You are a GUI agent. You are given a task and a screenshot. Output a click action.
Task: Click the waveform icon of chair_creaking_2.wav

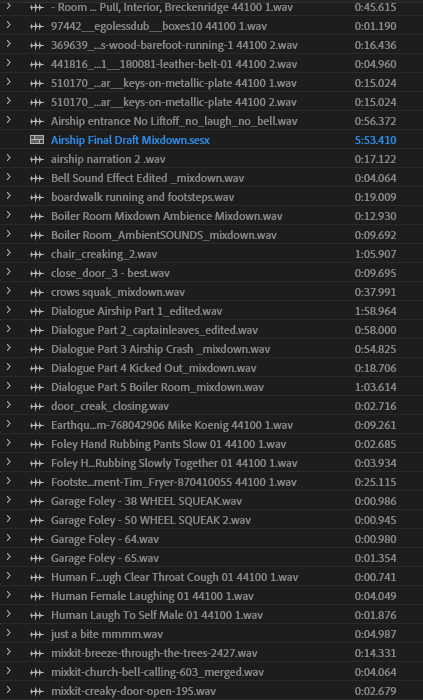37,254
